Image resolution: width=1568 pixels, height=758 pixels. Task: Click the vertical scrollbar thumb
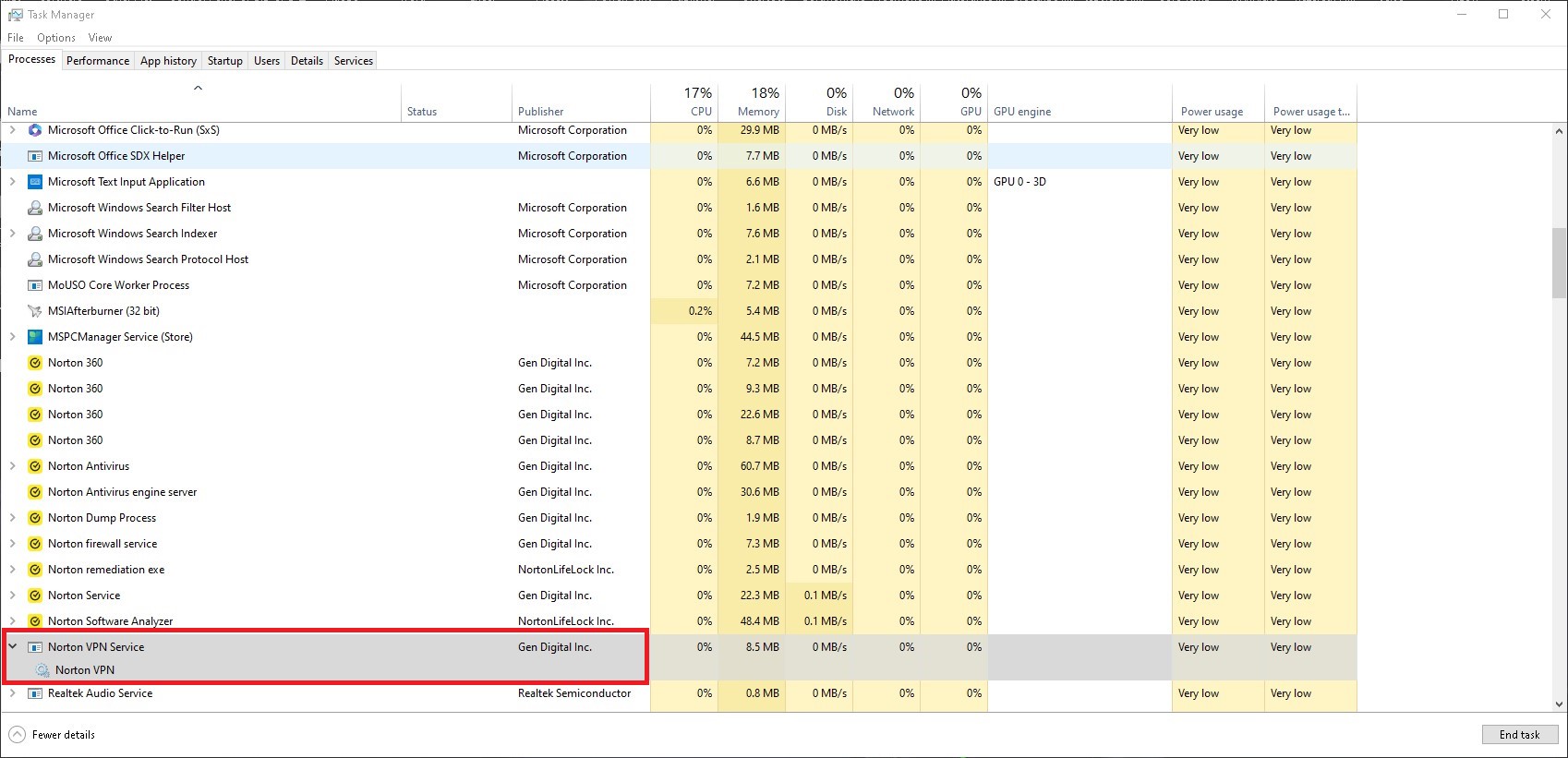click(1560, 263)
